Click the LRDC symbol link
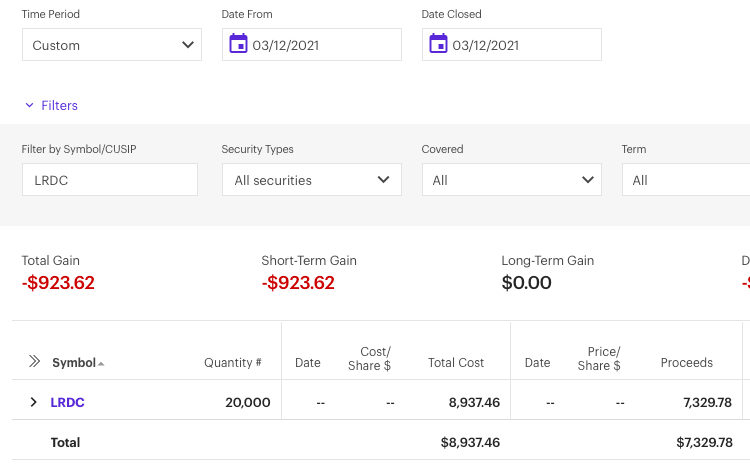750x471 pixels. (x=67, y=402)
